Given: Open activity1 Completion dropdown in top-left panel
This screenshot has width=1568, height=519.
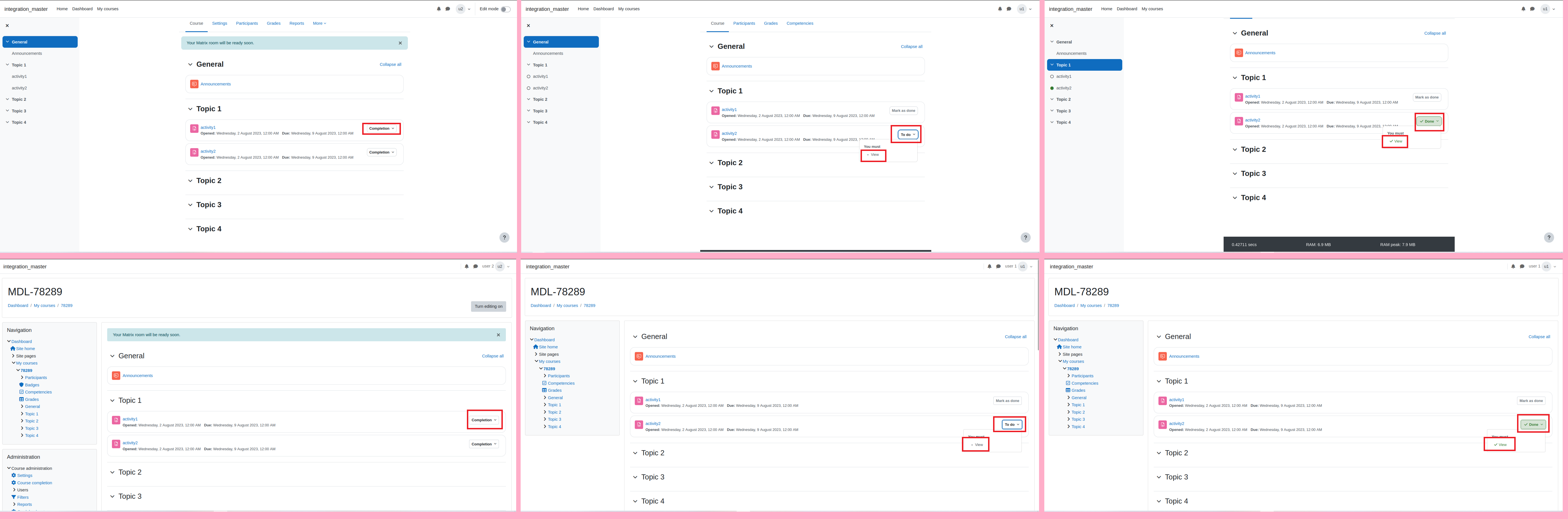Looking at the screenshot, I should [382, 128].
